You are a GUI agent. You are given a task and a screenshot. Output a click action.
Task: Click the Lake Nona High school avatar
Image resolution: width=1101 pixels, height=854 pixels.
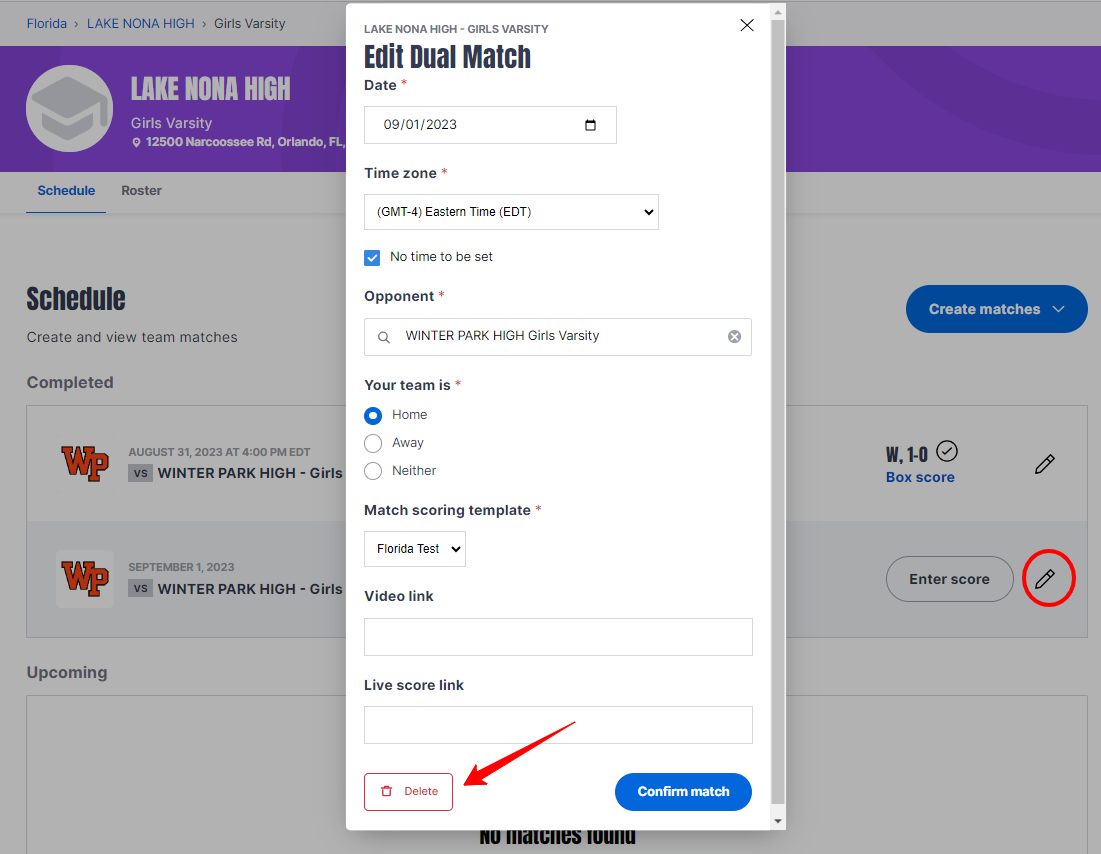(70, 108)
